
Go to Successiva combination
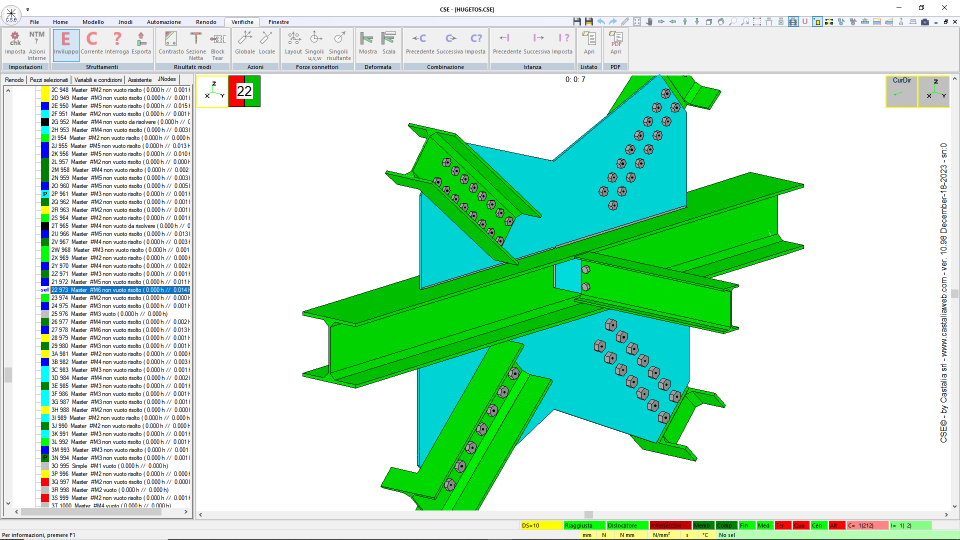tap(450, 43)
